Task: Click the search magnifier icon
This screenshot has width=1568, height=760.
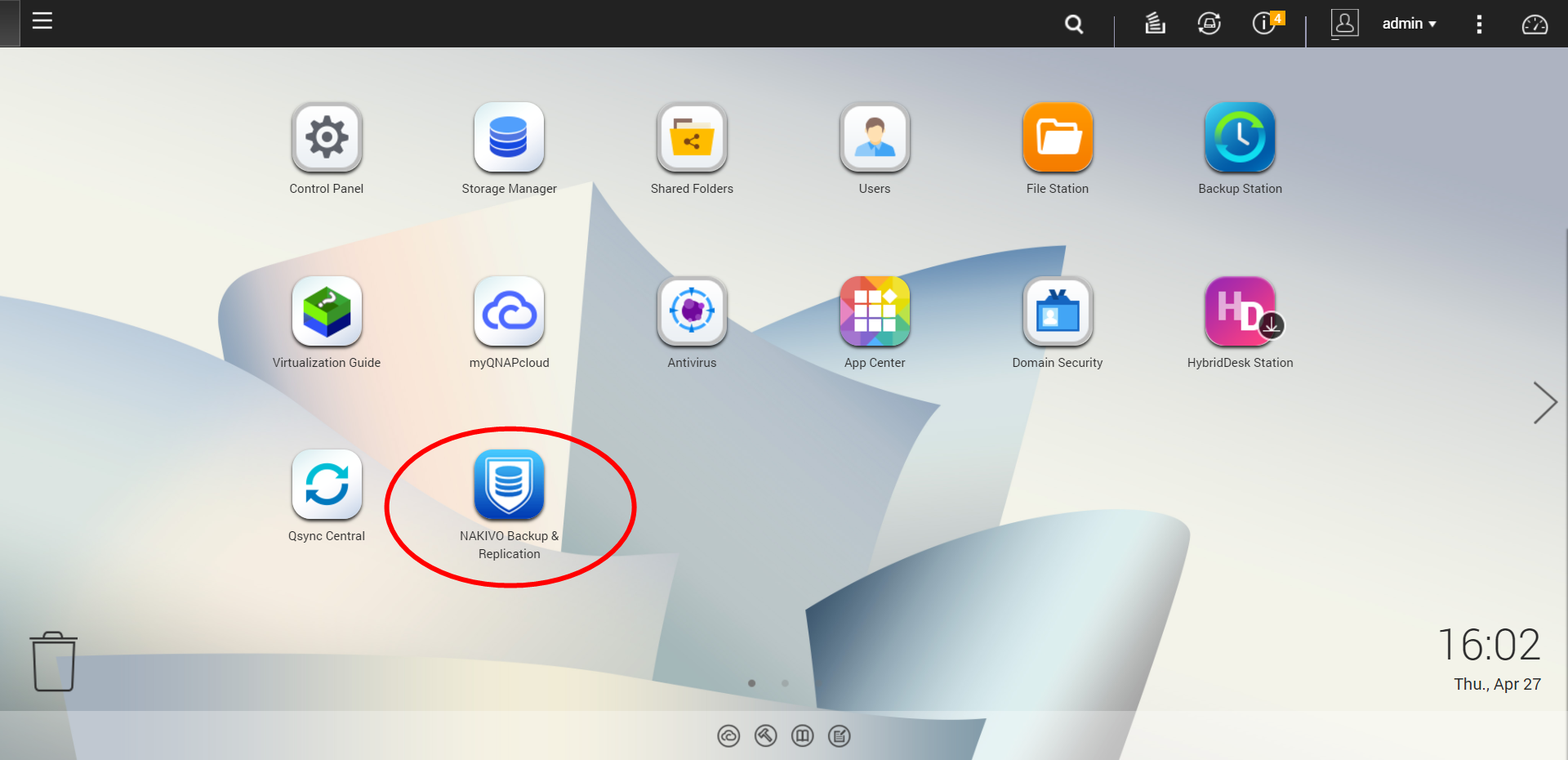Action: tap(1074, 25)
